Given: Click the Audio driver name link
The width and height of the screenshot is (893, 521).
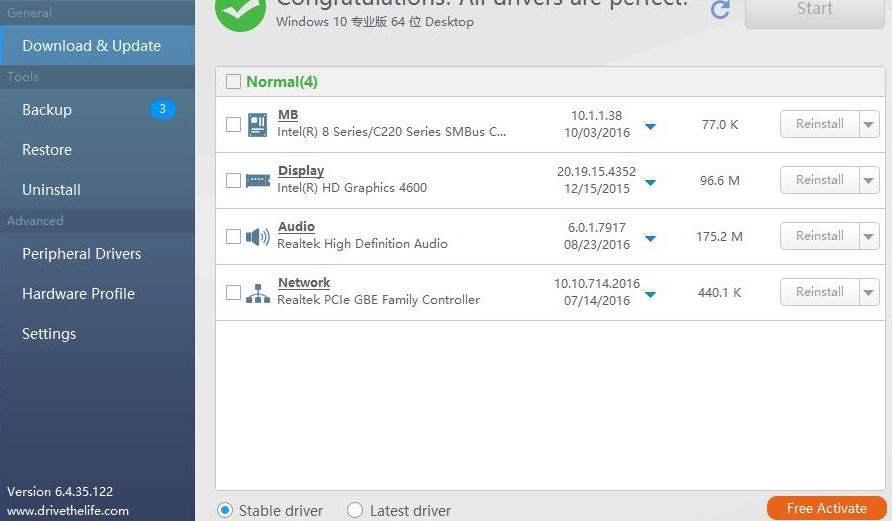Looking at the screenshot, I should (296, 227).
